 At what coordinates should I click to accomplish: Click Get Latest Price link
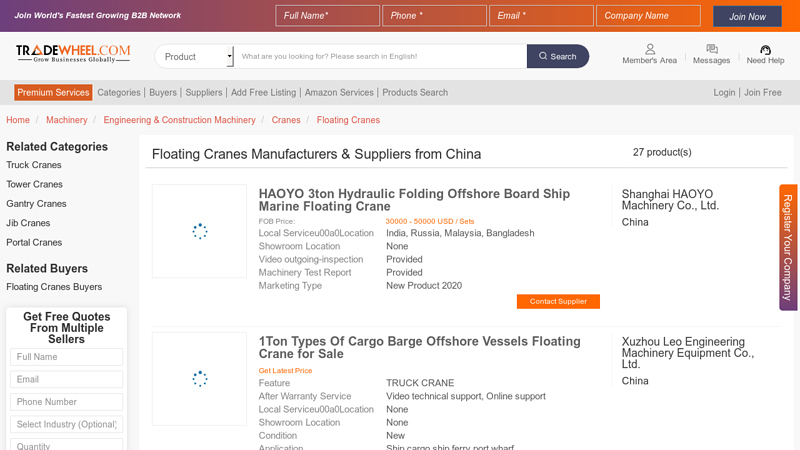click(x=285, y=370)
